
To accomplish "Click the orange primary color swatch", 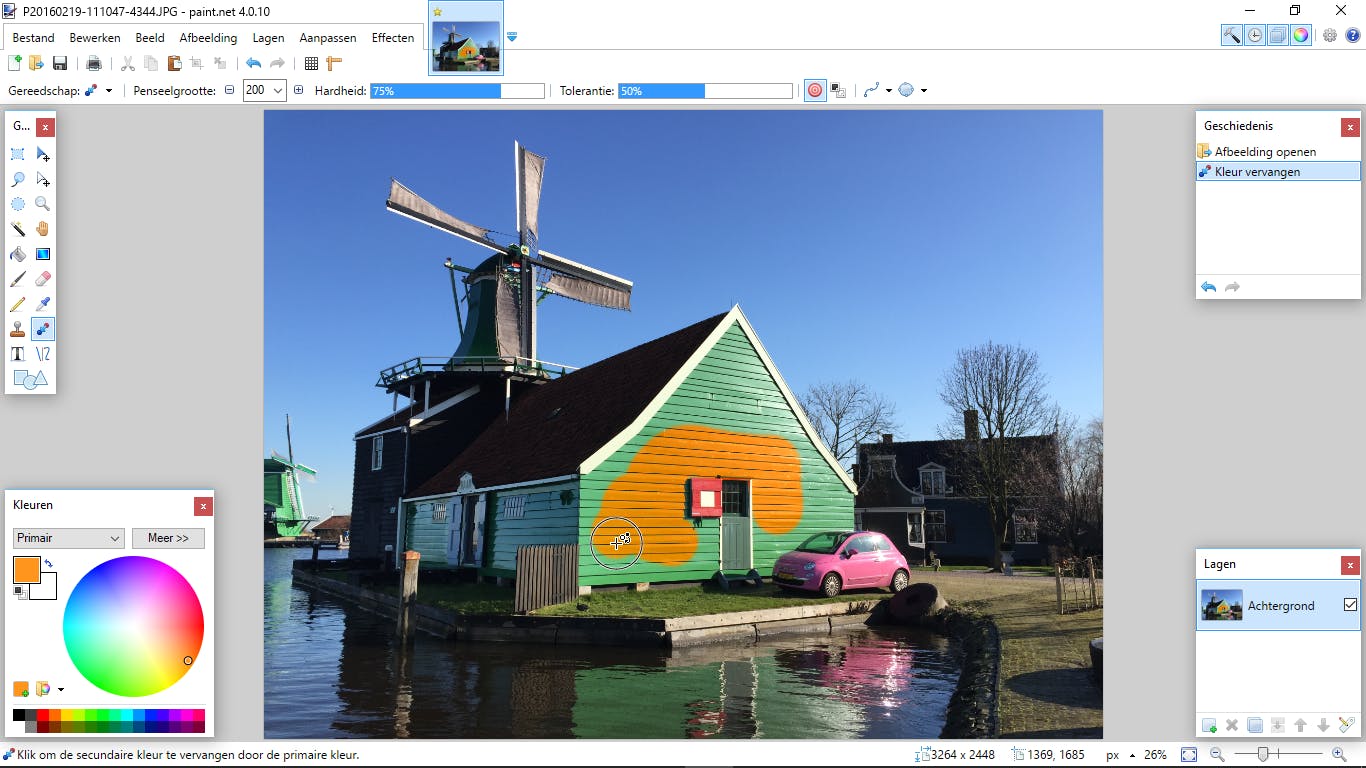I will tap(25, 569).
